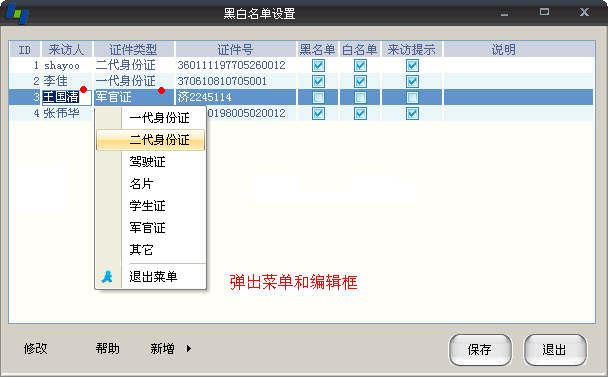Select the 张伟华 name cell
The image size is (608, 377).
pos(67,113)
